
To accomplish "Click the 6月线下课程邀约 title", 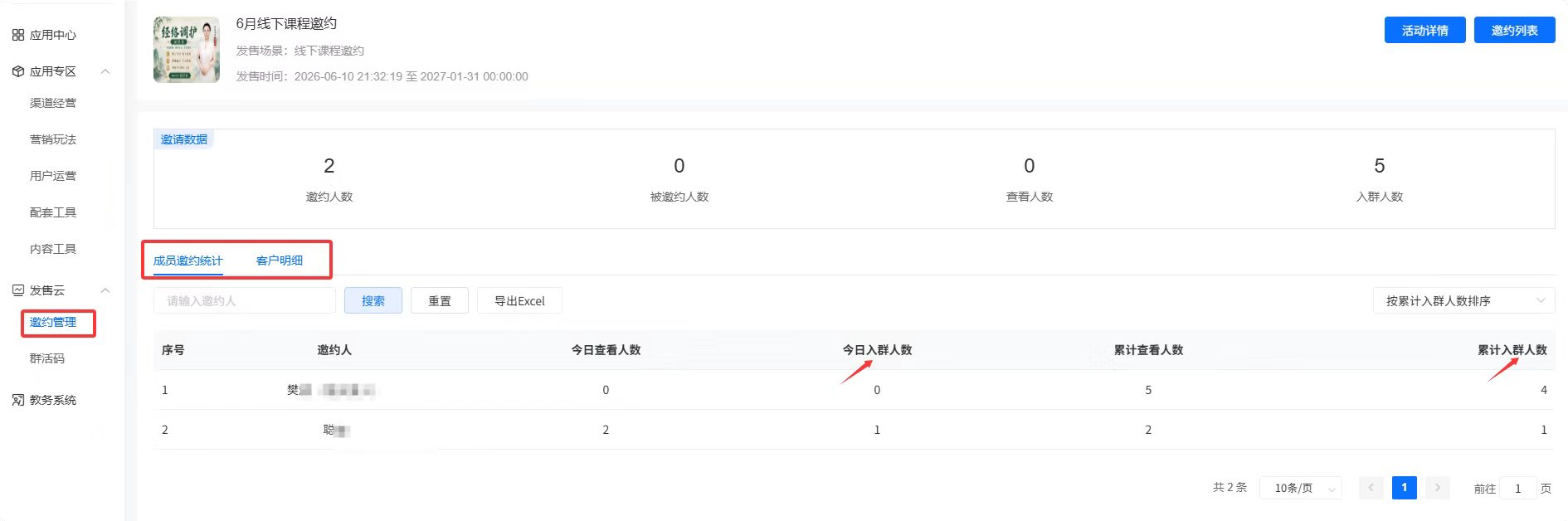I will click(286, 23).
